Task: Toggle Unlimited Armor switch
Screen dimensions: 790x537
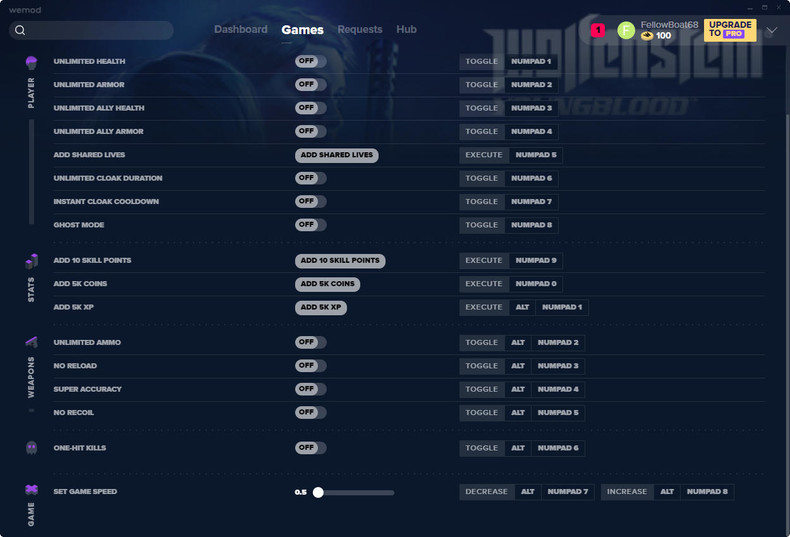Action: point(310,85)
